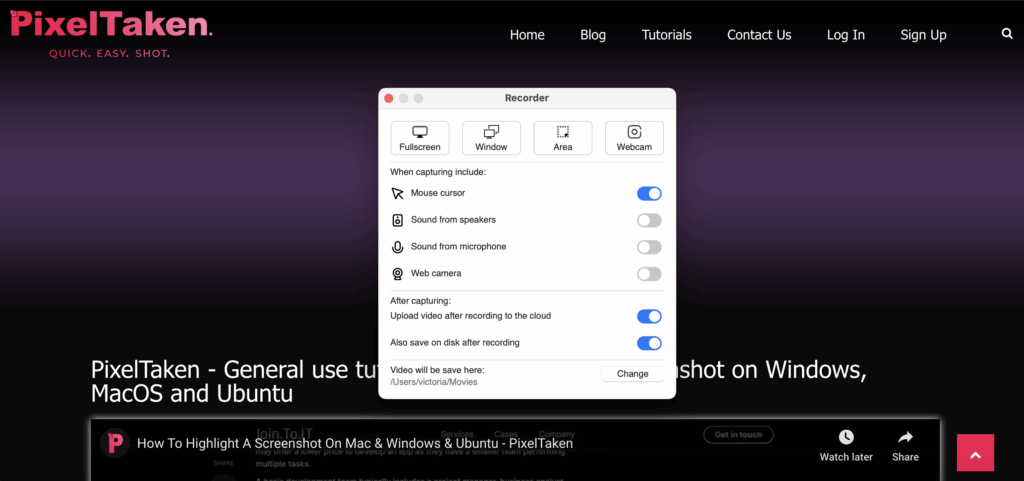
Task: Select Fullscreen capture mode
Action: click(x=420, y=138)
